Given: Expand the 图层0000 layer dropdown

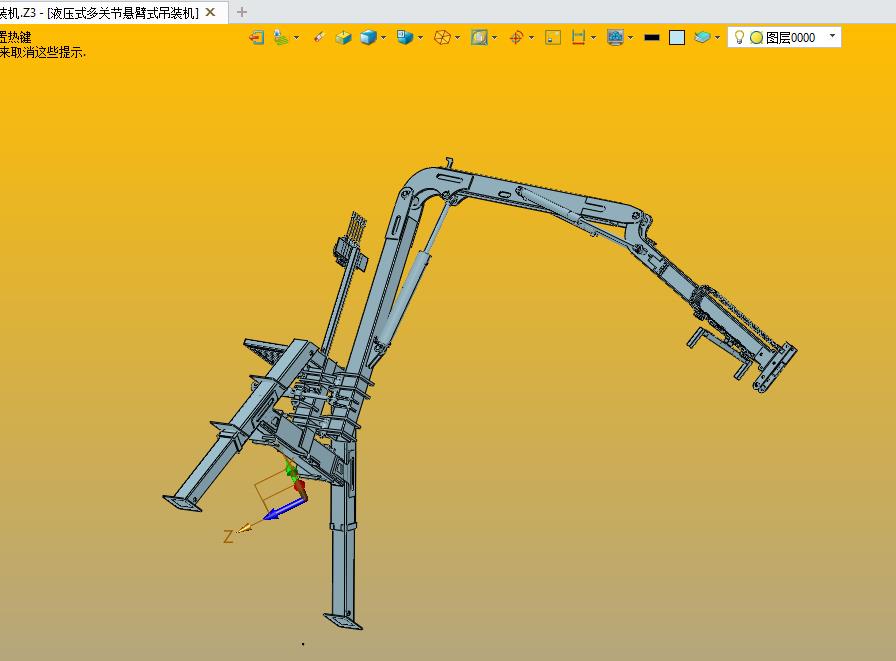Looking at the screenshot, I should point(833,36).
